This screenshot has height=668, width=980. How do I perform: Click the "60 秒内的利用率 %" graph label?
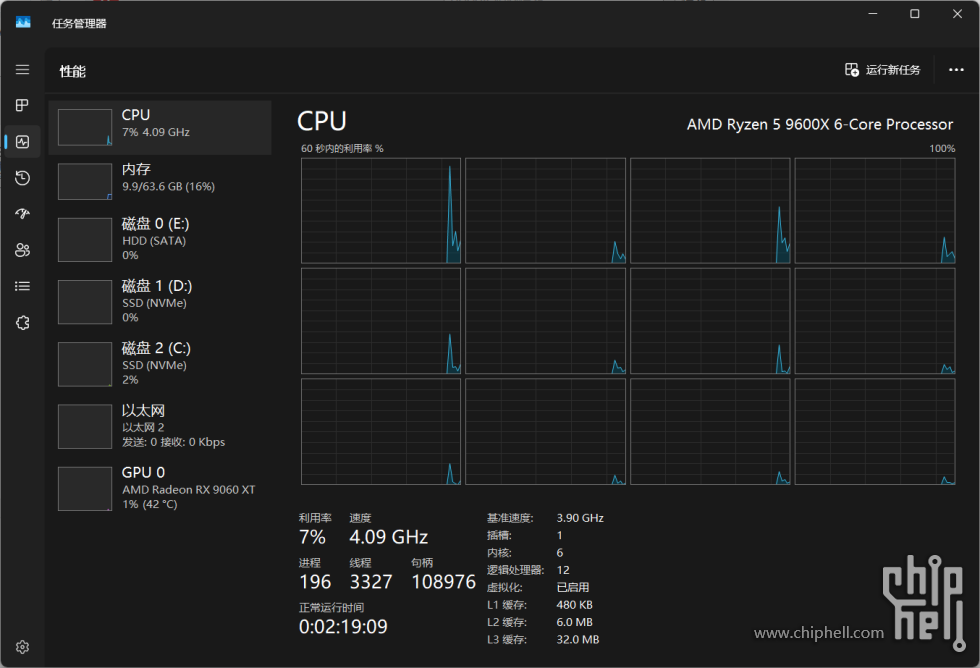(x=342, y=149)
